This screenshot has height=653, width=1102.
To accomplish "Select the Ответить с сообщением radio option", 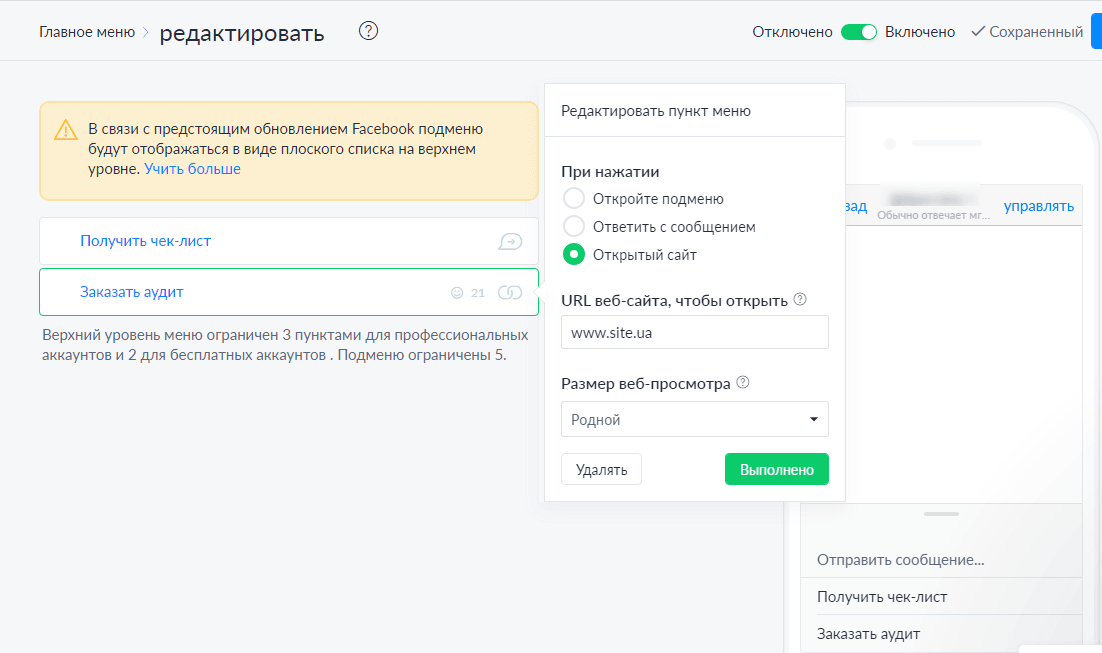I will pos(574,226).
